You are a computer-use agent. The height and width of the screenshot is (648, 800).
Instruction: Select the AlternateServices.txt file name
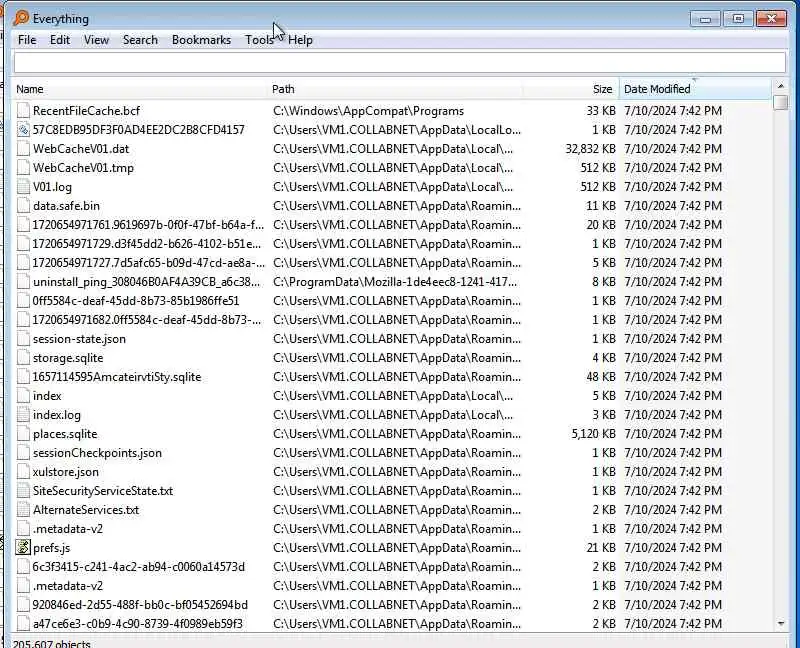tap(86, 510)
